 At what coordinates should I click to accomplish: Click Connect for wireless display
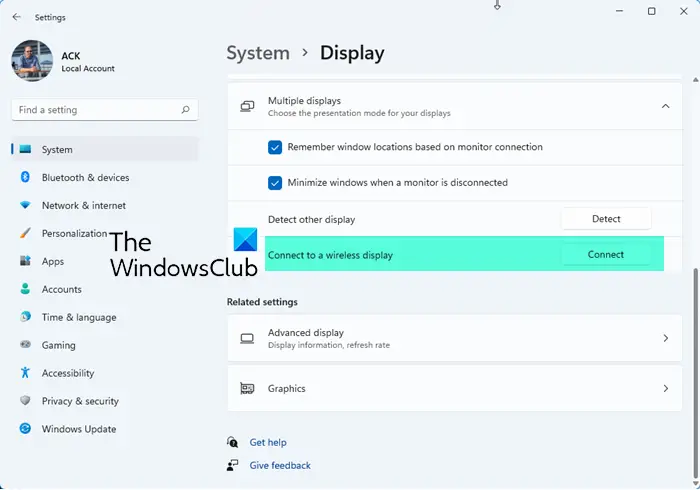click(605, 254)
